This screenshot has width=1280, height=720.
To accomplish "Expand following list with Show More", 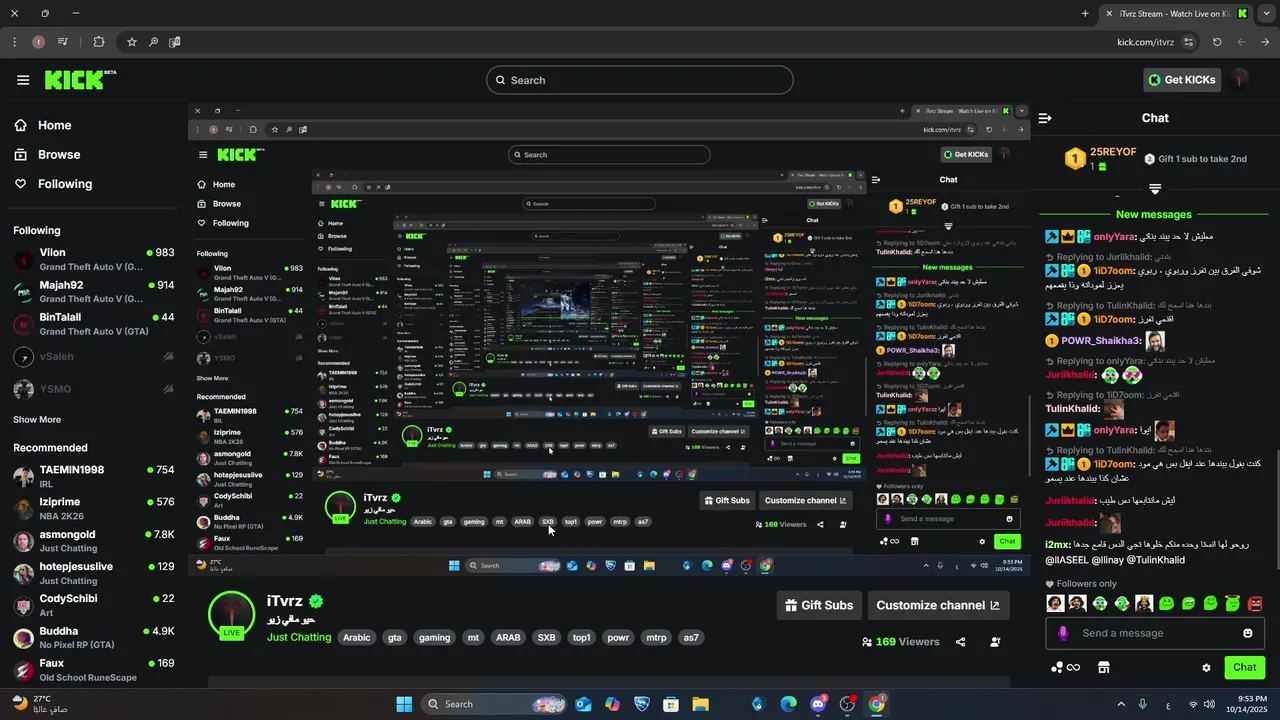I will coord(37,420).
